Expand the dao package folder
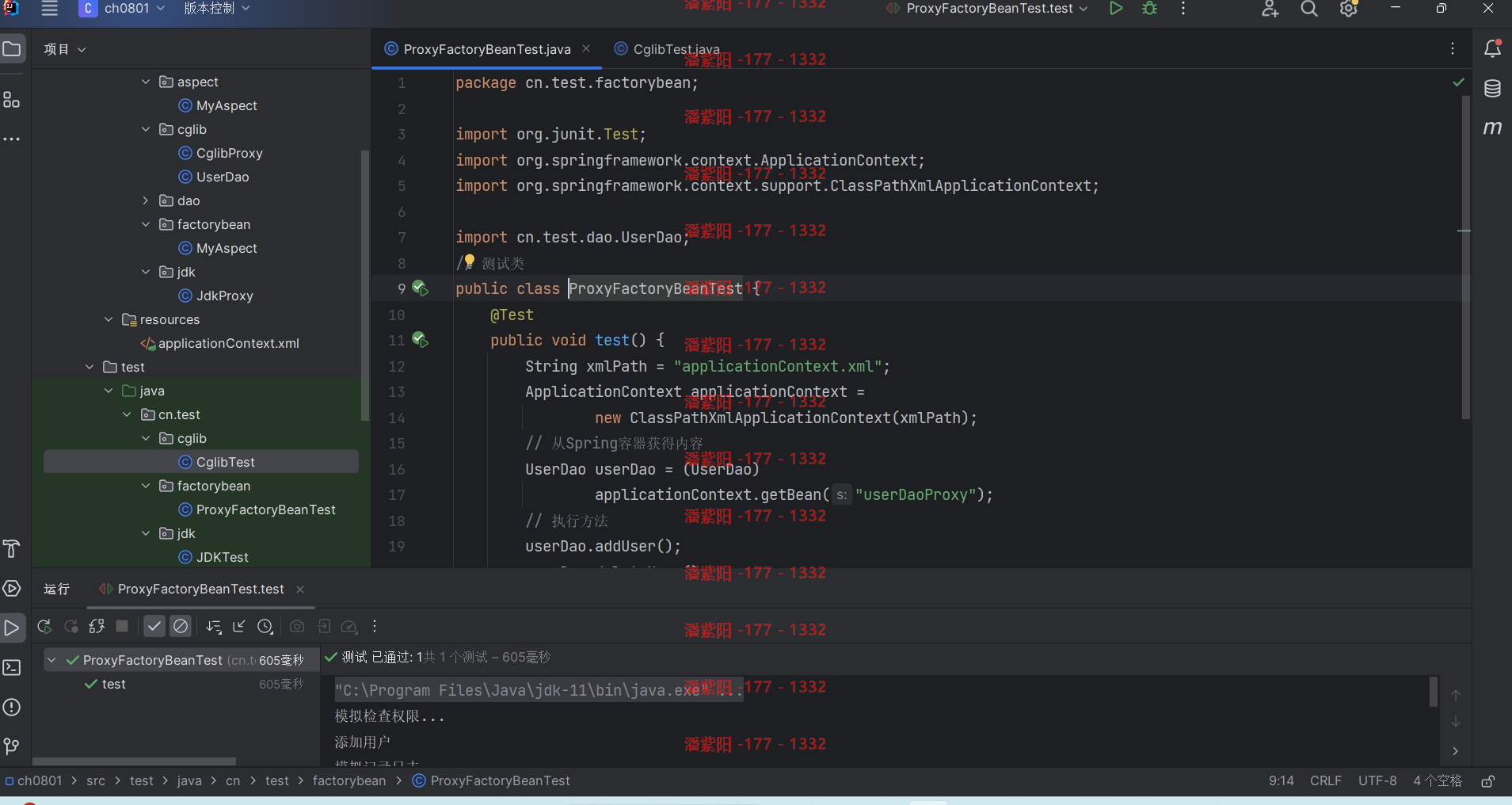 pyautogui.click(x=146, y=200)
